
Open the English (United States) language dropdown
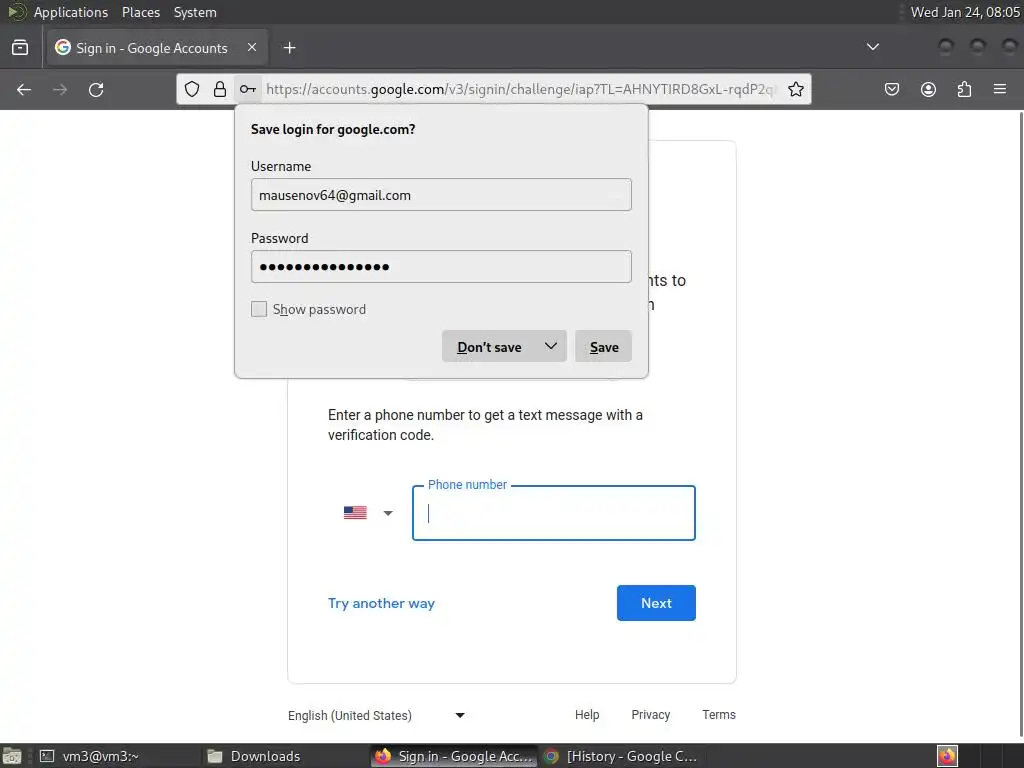click(377, 715)
